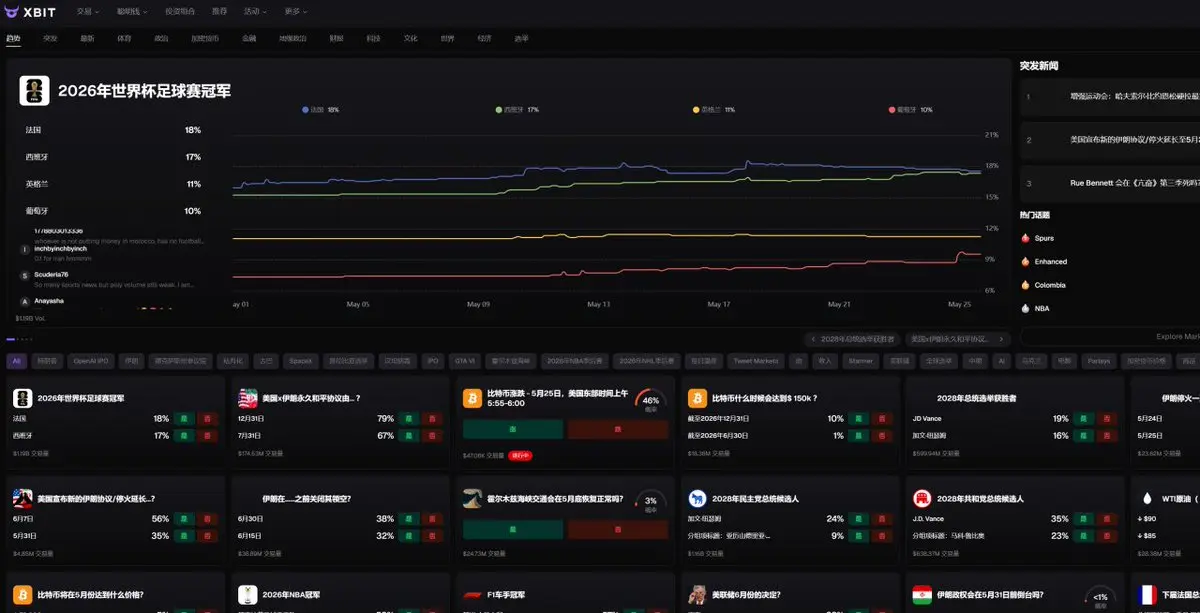Open breaking news item number 1

(x=1110, y=97)
